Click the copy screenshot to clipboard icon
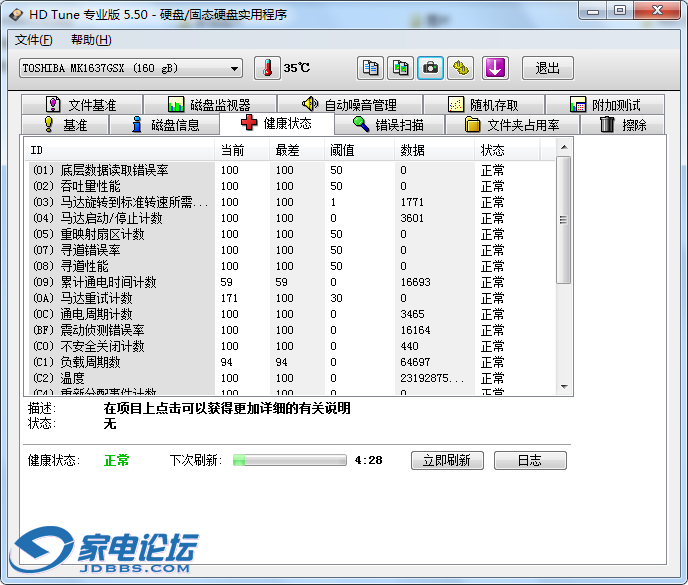The width and height of the screenshot is (688, 585). pos(400,68)
